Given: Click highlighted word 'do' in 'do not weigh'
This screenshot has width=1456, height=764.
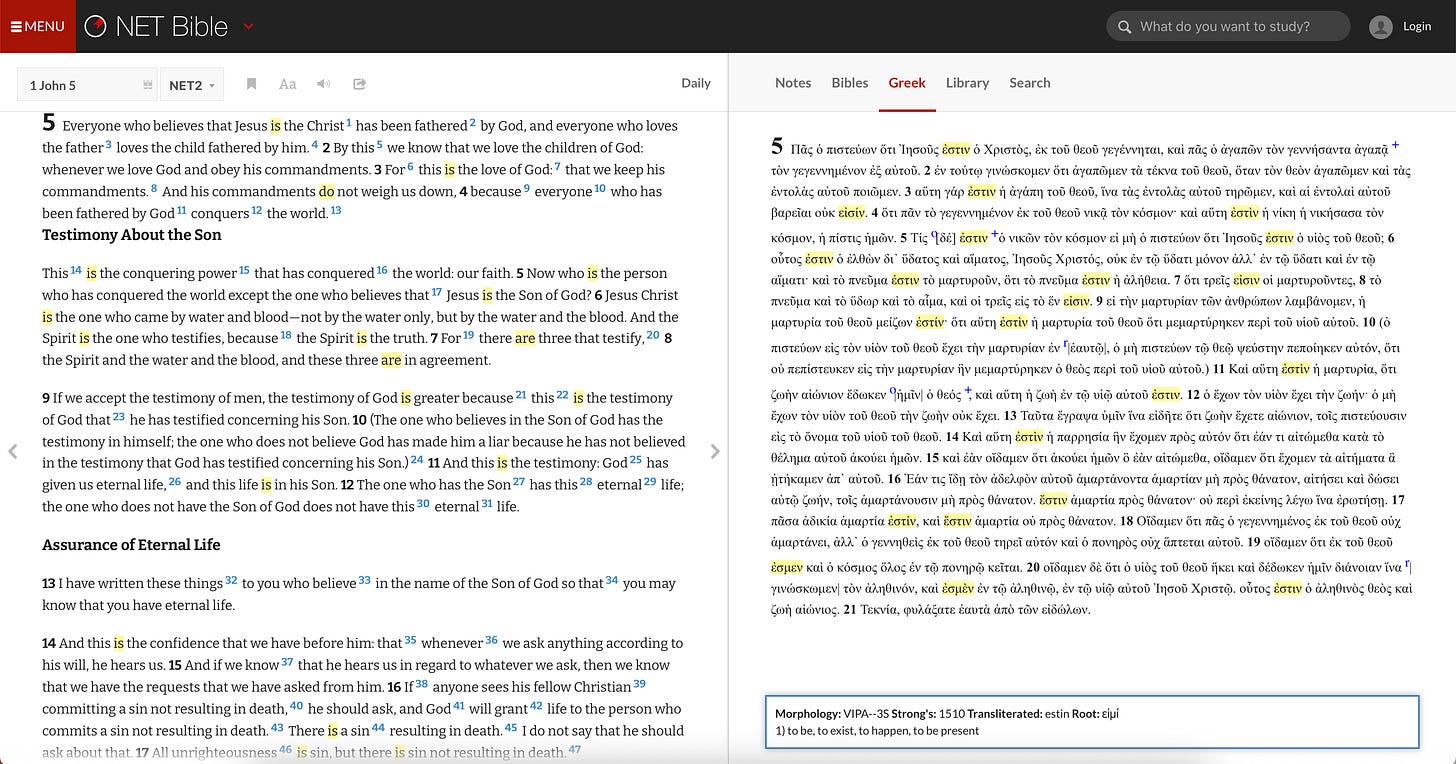Looking at the screenshot, I should pos(326,191).
